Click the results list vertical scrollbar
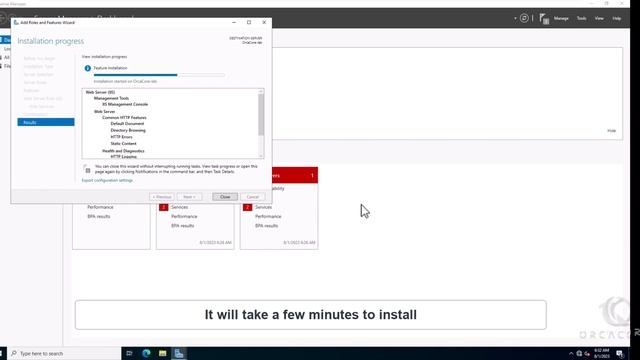 [x=261, y=115]
